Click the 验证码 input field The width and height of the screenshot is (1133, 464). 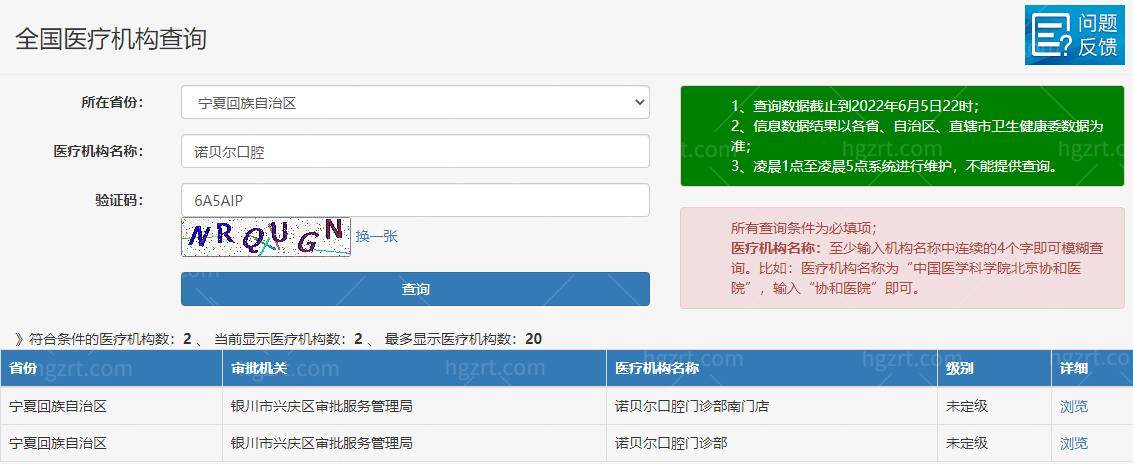(x=415, y=200)
